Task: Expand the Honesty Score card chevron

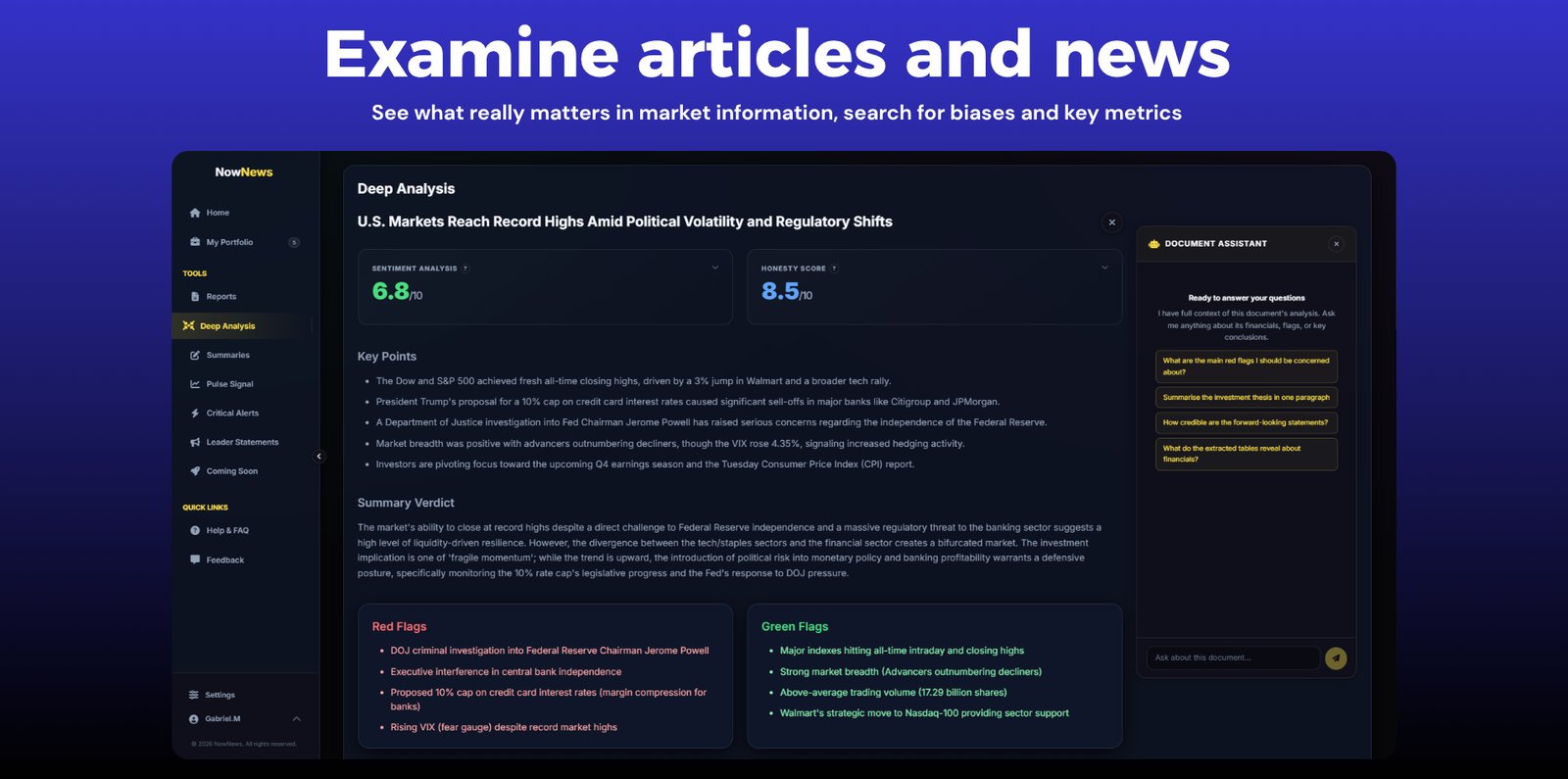Action: pyautogui.click(x=1104, y=268)
